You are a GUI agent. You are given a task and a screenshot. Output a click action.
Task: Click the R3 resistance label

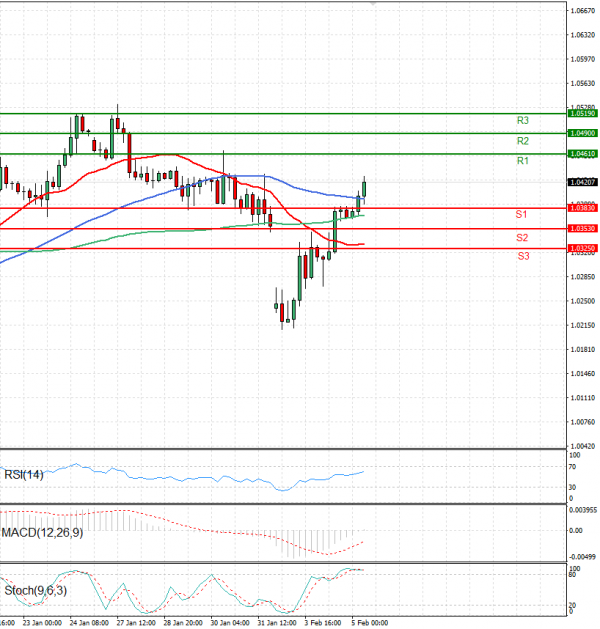click(x=522, y=120)
